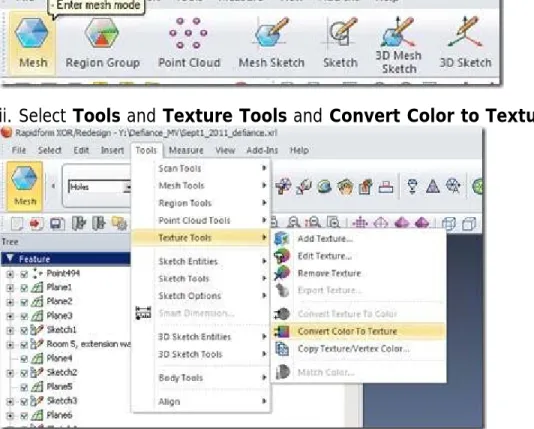Screen dimensions: 534x429
Task: Open the Holes combo box dropdown arrow
Action: click(127, 187)
